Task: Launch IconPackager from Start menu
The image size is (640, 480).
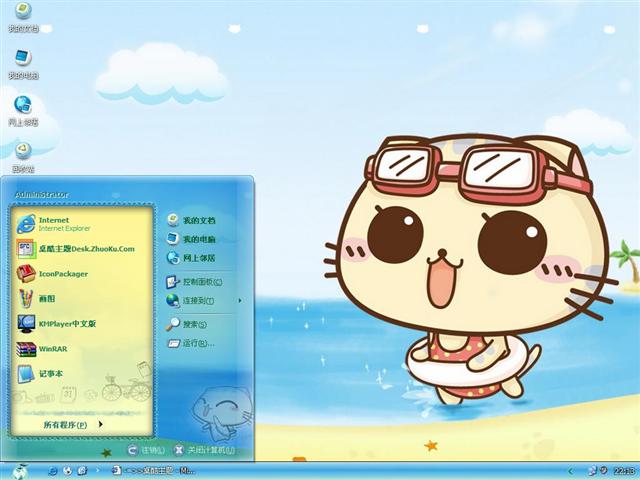Action: click(53, 274)
